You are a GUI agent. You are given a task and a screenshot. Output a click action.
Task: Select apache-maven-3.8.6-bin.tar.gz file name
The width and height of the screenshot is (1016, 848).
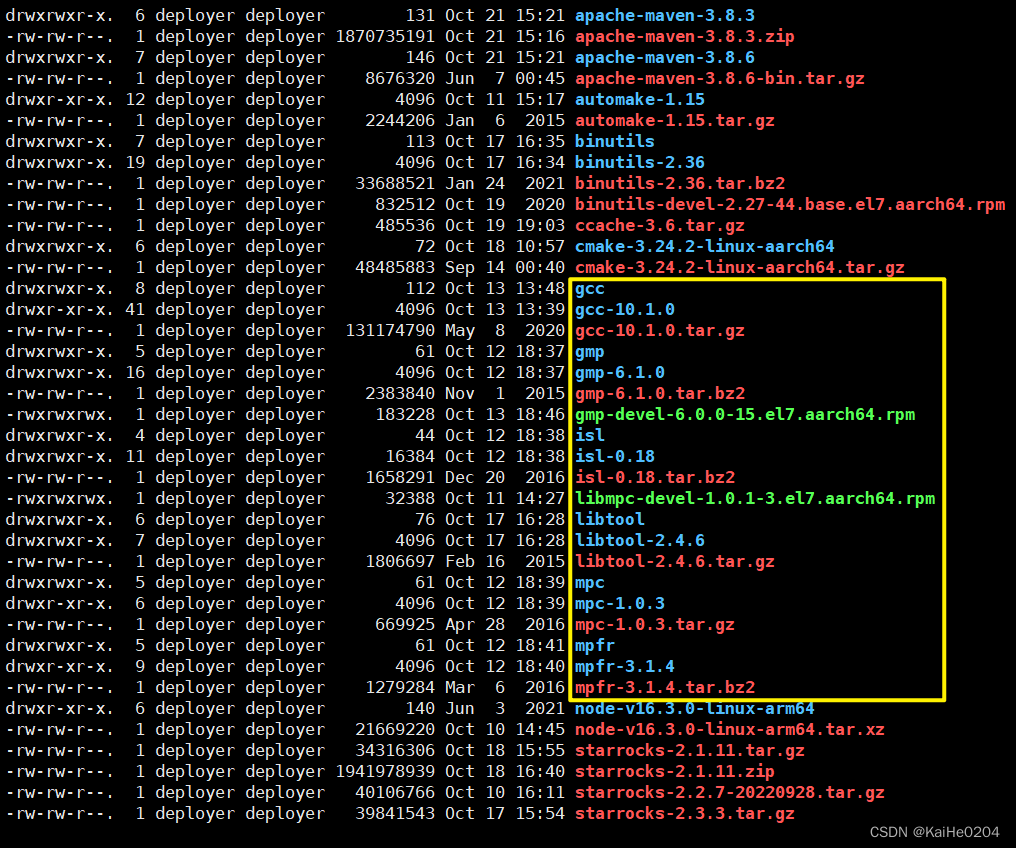pyautogui.click(x=719, y=78)
